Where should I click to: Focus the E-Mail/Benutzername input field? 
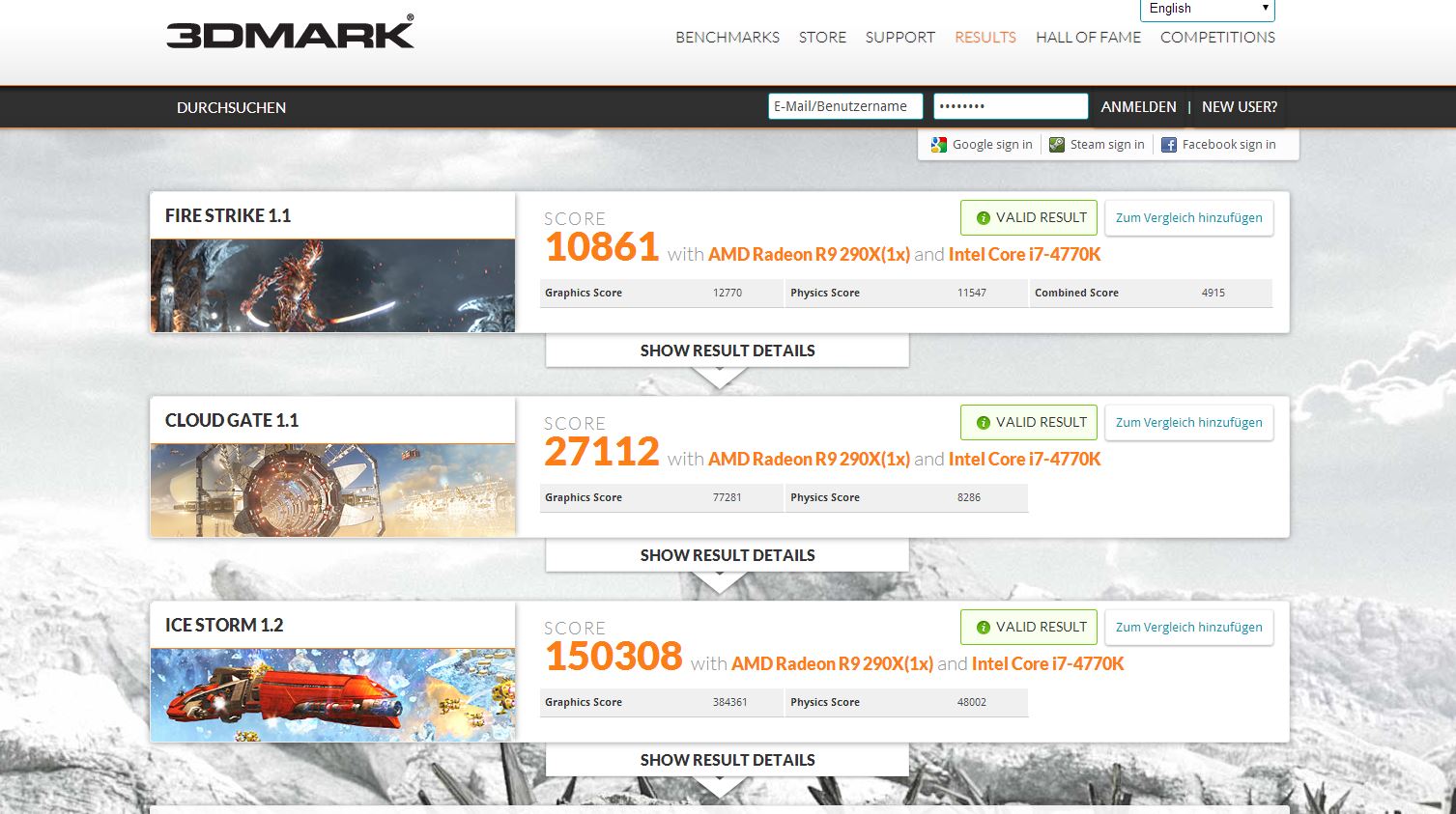tap(845, 106)
